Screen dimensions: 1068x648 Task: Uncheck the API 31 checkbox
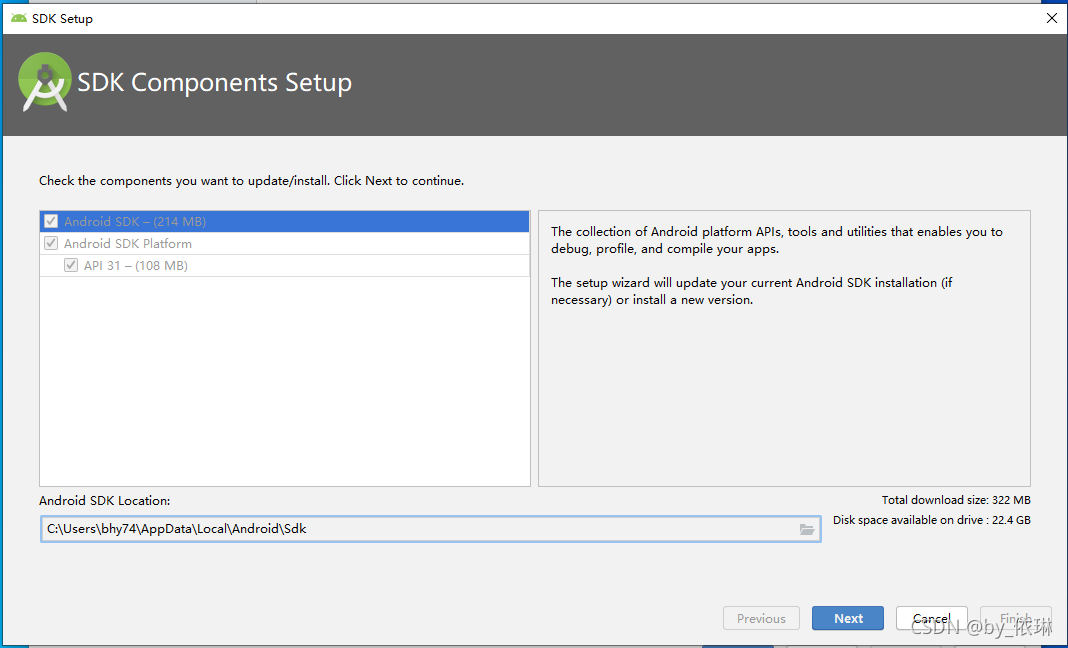point(71,265)
